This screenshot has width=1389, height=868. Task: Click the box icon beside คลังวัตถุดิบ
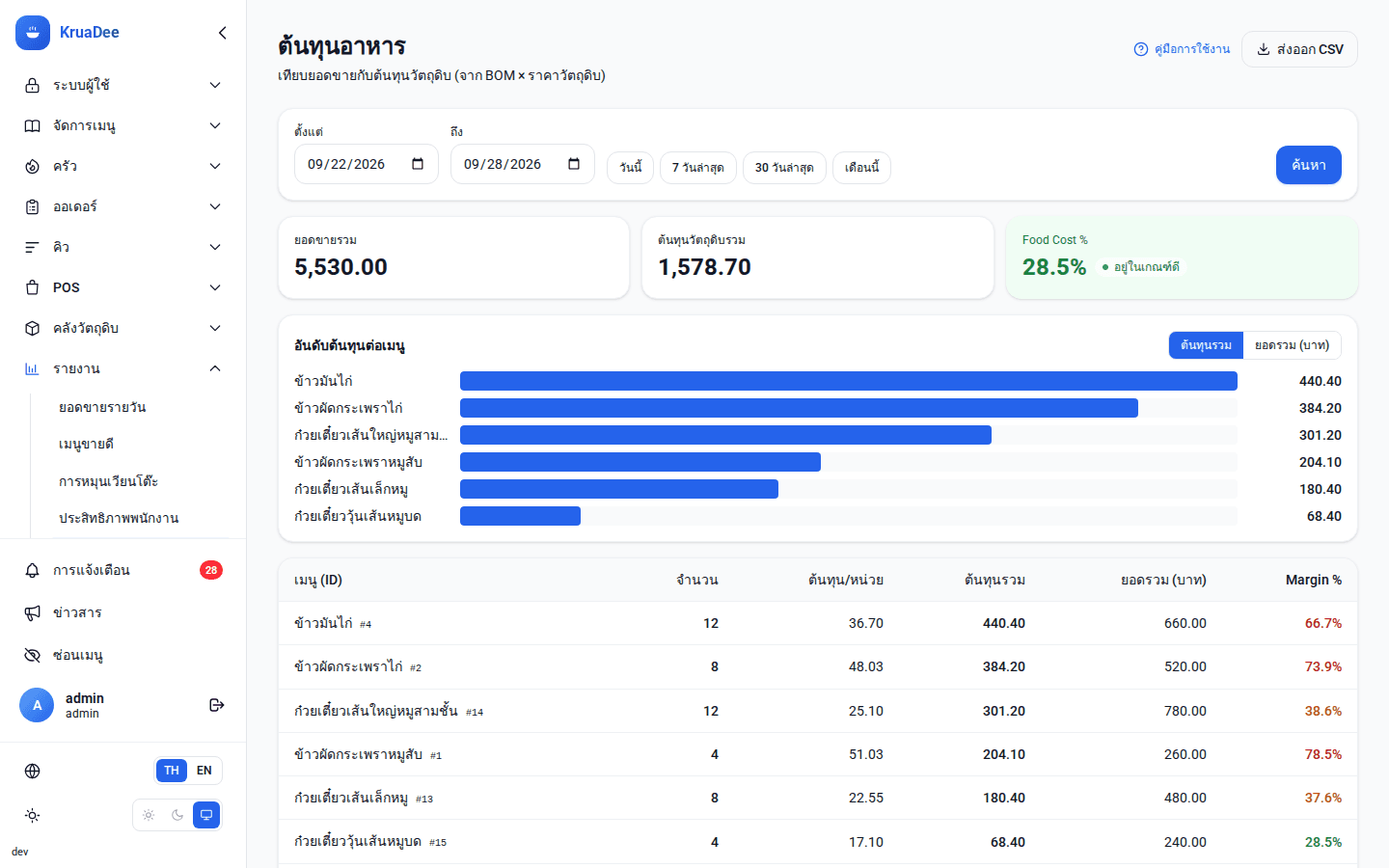click(33, 328)
